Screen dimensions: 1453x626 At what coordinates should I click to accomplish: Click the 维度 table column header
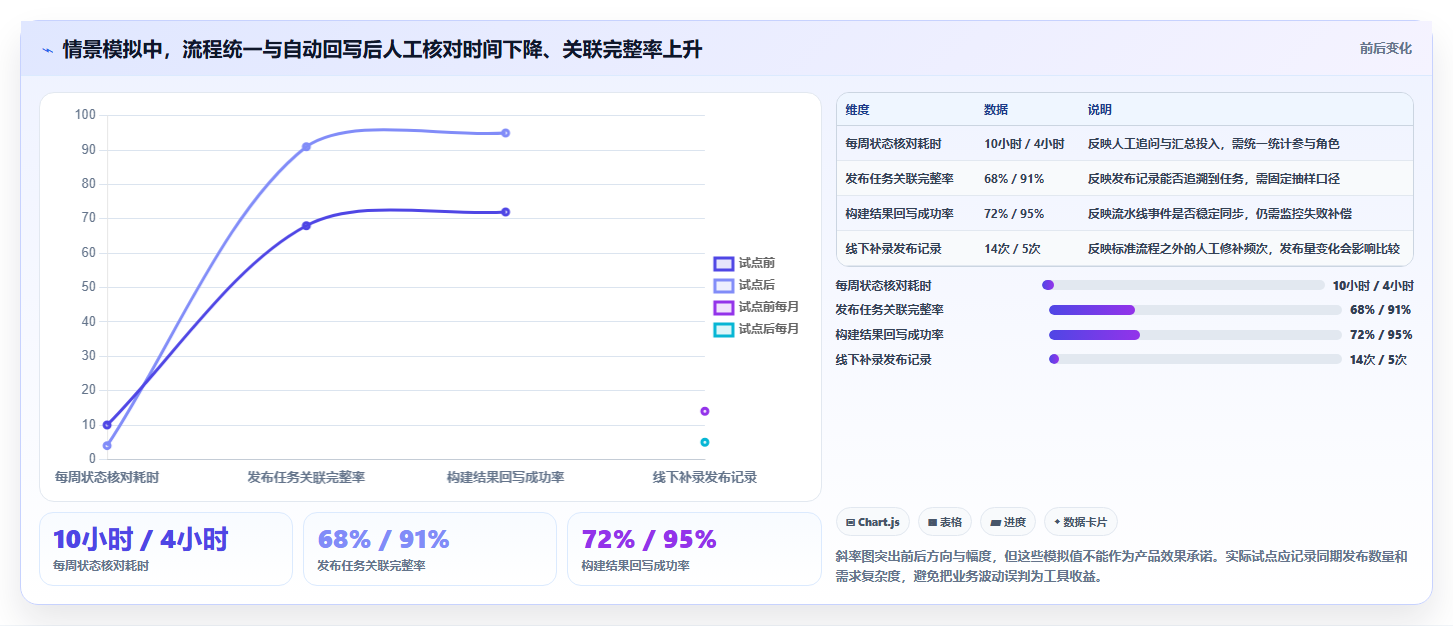click(857, 110)
